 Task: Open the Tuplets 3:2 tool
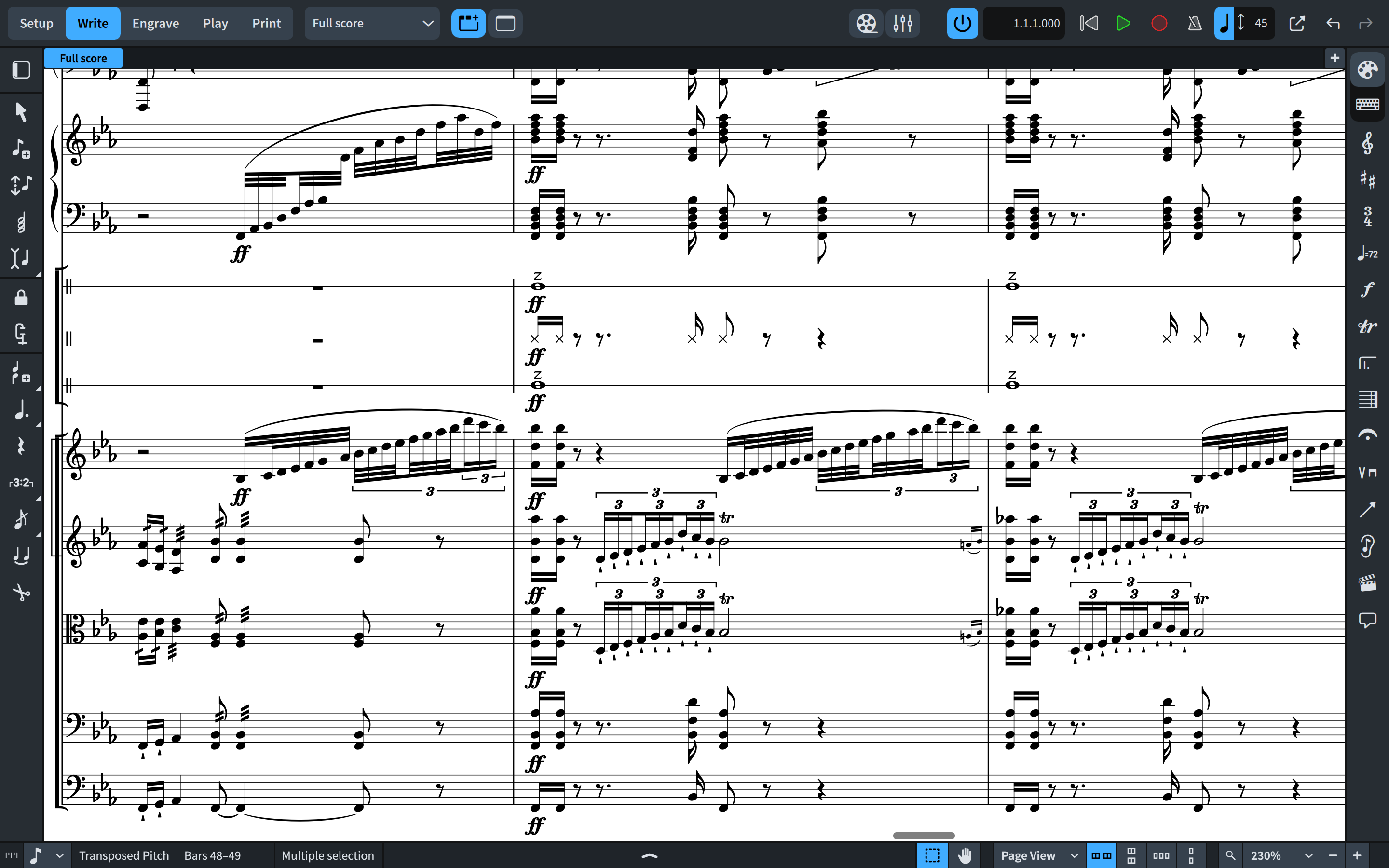click(x=21, y=483)
